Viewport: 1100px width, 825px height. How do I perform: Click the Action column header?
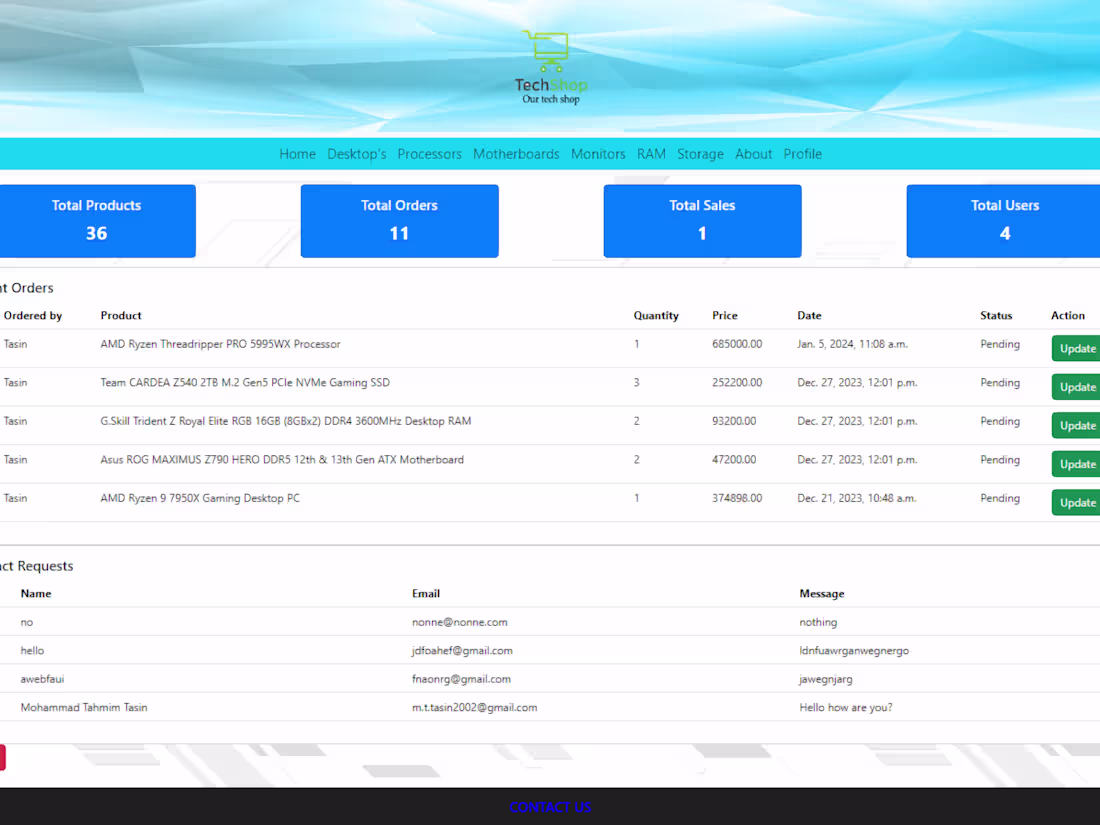(x=1068, y=316)
